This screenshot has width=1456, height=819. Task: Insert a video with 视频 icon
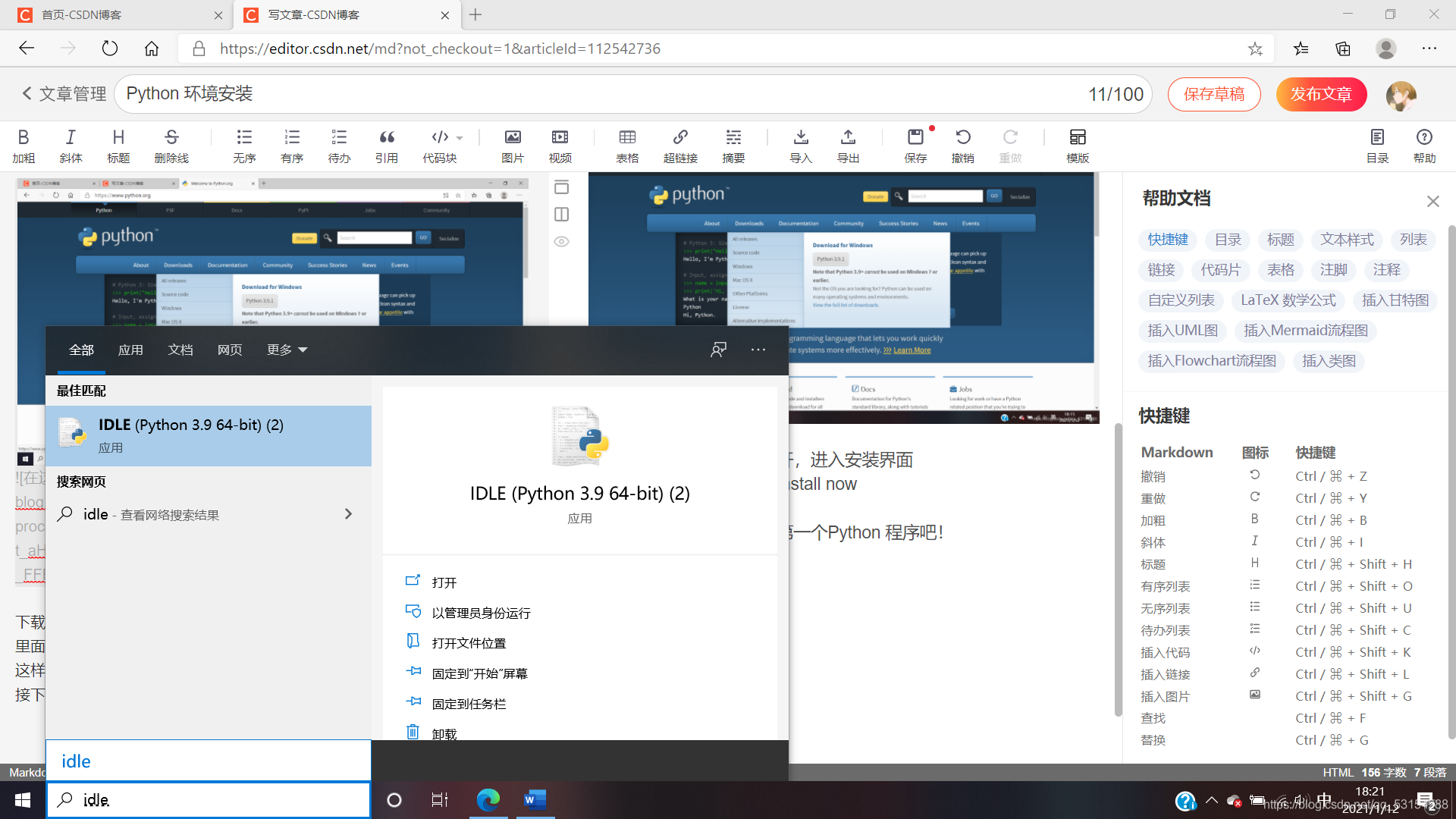tap(560, 146)
